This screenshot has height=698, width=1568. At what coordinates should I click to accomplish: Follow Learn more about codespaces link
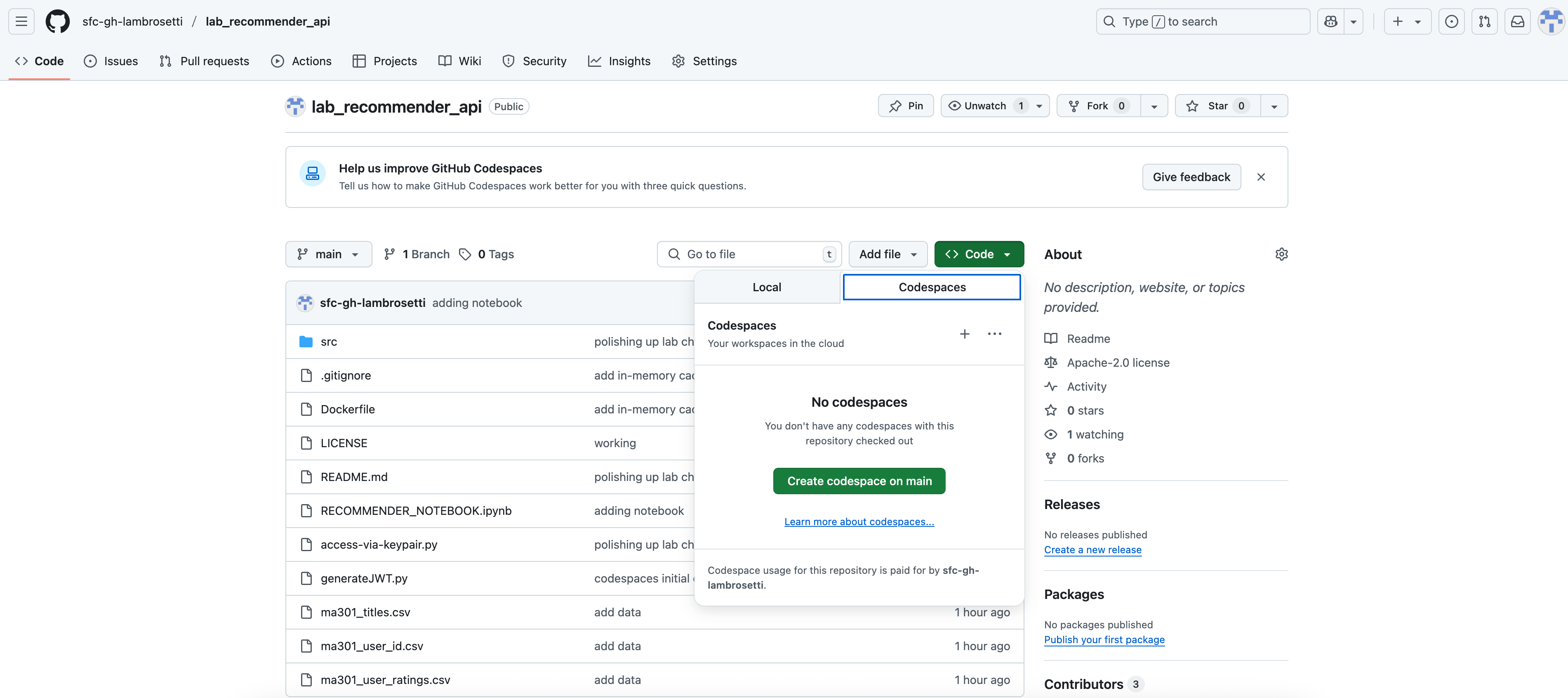tap(859, 521)
